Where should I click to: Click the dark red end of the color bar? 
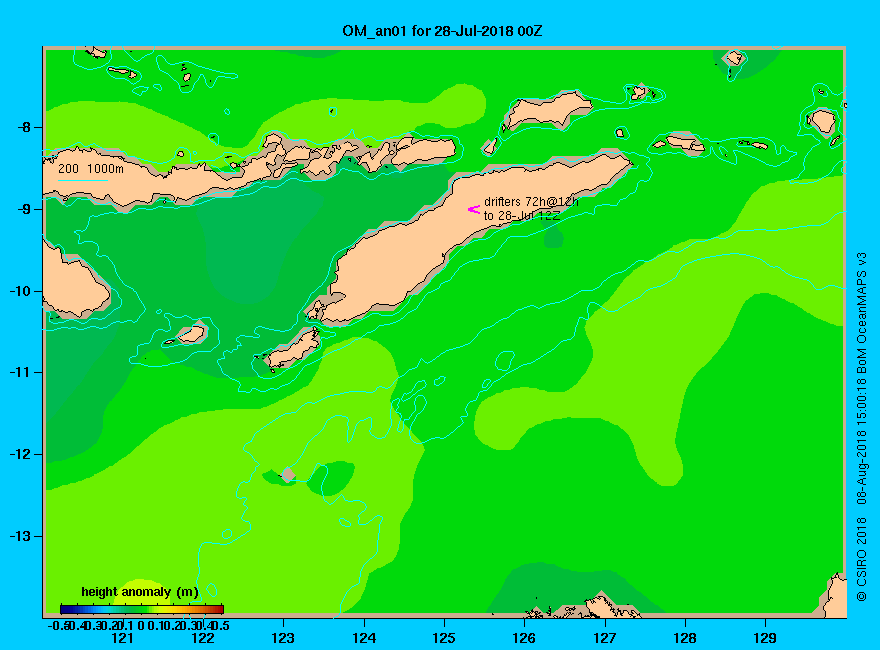[219, 609]
